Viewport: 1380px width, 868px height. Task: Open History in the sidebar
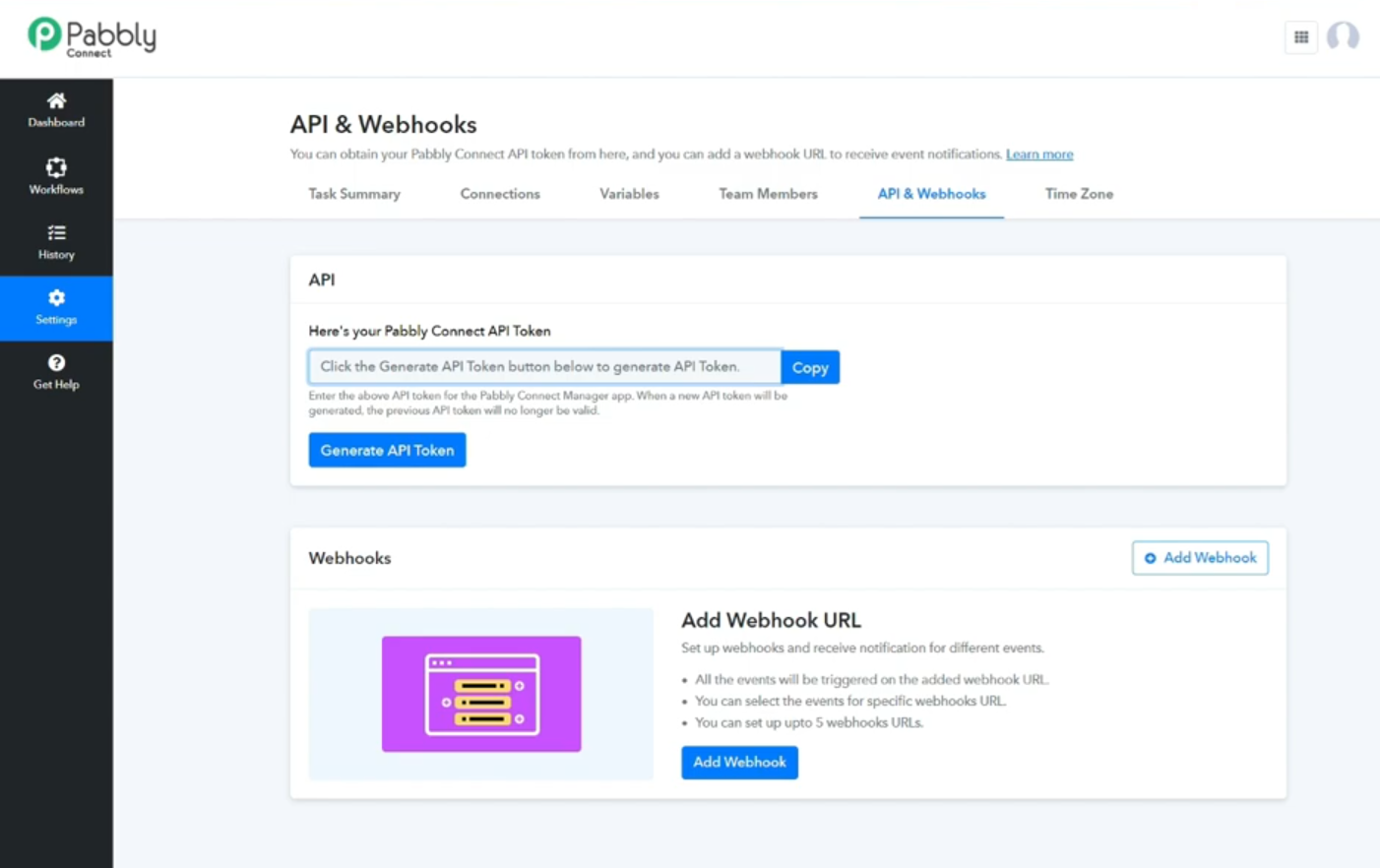click(x=56, y=242)
